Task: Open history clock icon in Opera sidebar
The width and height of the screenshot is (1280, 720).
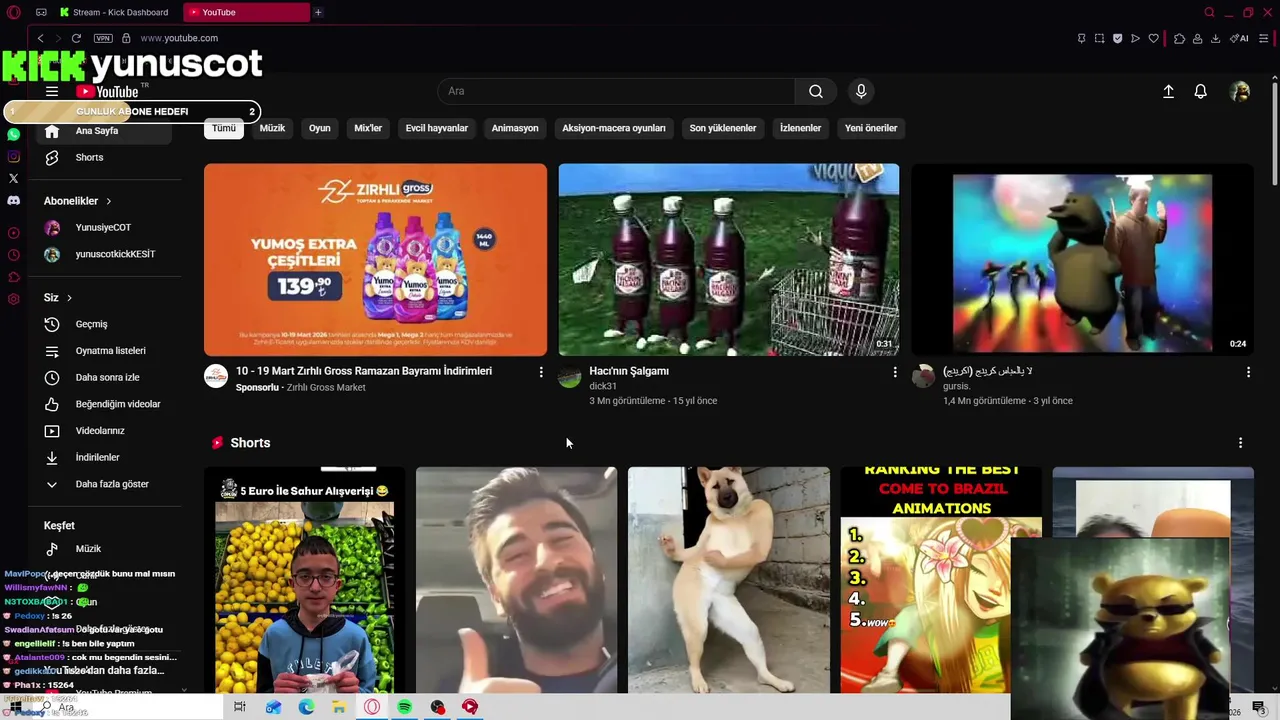Action: [x=13, y=255]
